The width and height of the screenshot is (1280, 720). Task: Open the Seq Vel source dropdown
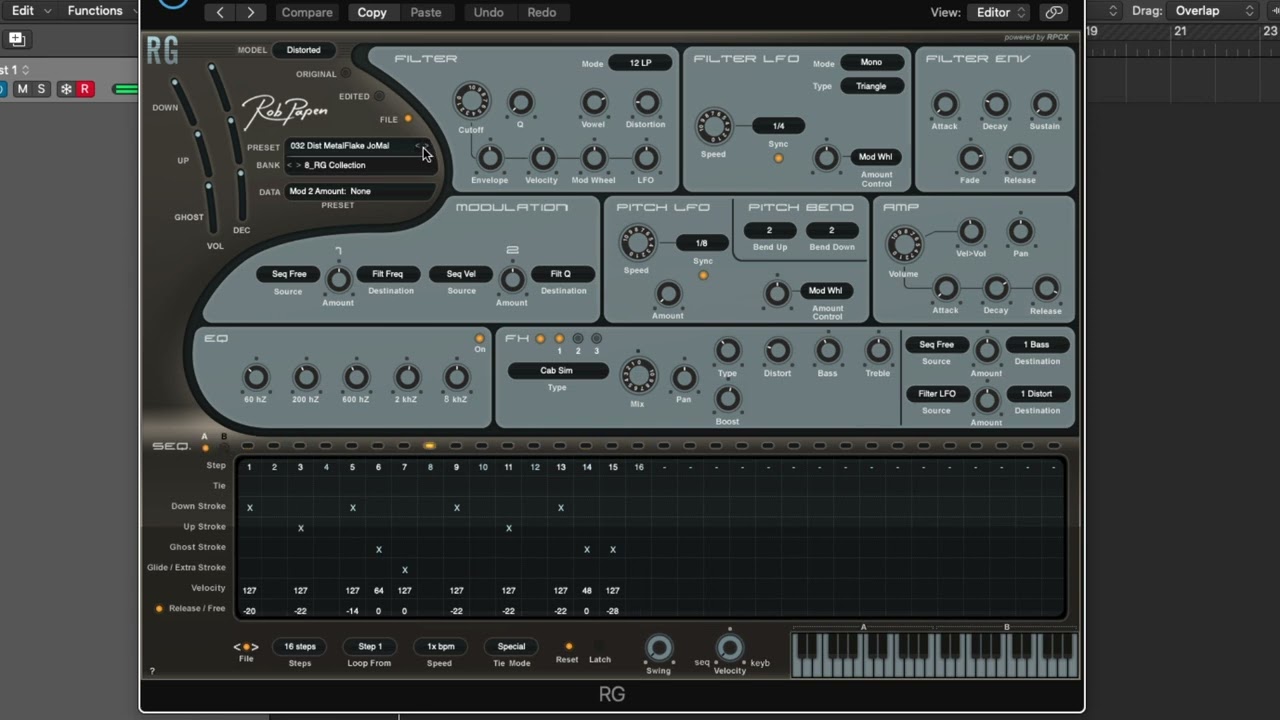coord(461,274)
